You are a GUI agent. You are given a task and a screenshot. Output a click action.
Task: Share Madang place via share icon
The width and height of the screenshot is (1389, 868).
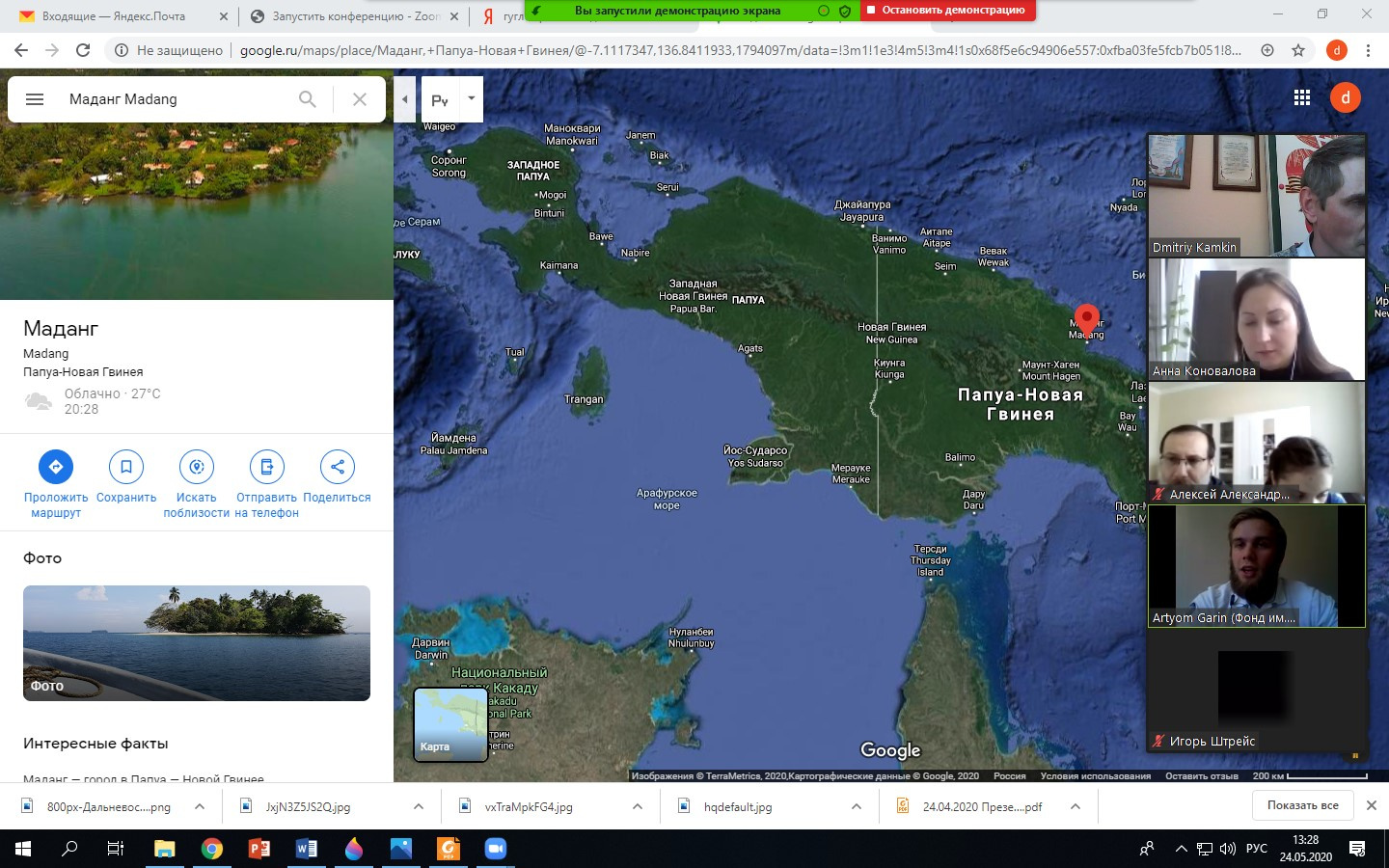click(337, 467)
